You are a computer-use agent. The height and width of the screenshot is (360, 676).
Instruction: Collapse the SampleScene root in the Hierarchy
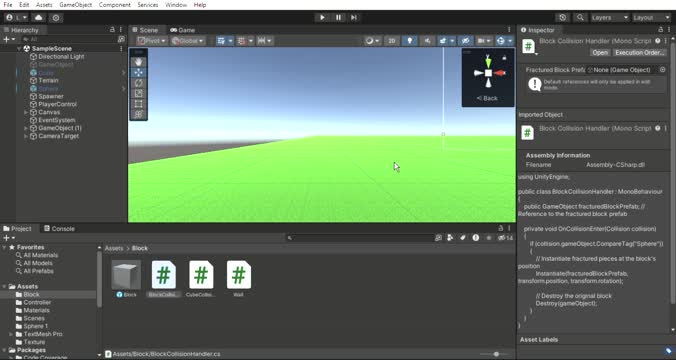(x=19, y=49)
